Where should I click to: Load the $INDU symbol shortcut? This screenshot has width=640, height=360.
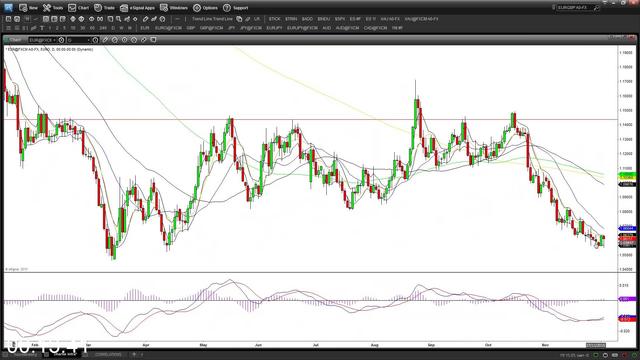pyautogui.click(x=324, y=19)
